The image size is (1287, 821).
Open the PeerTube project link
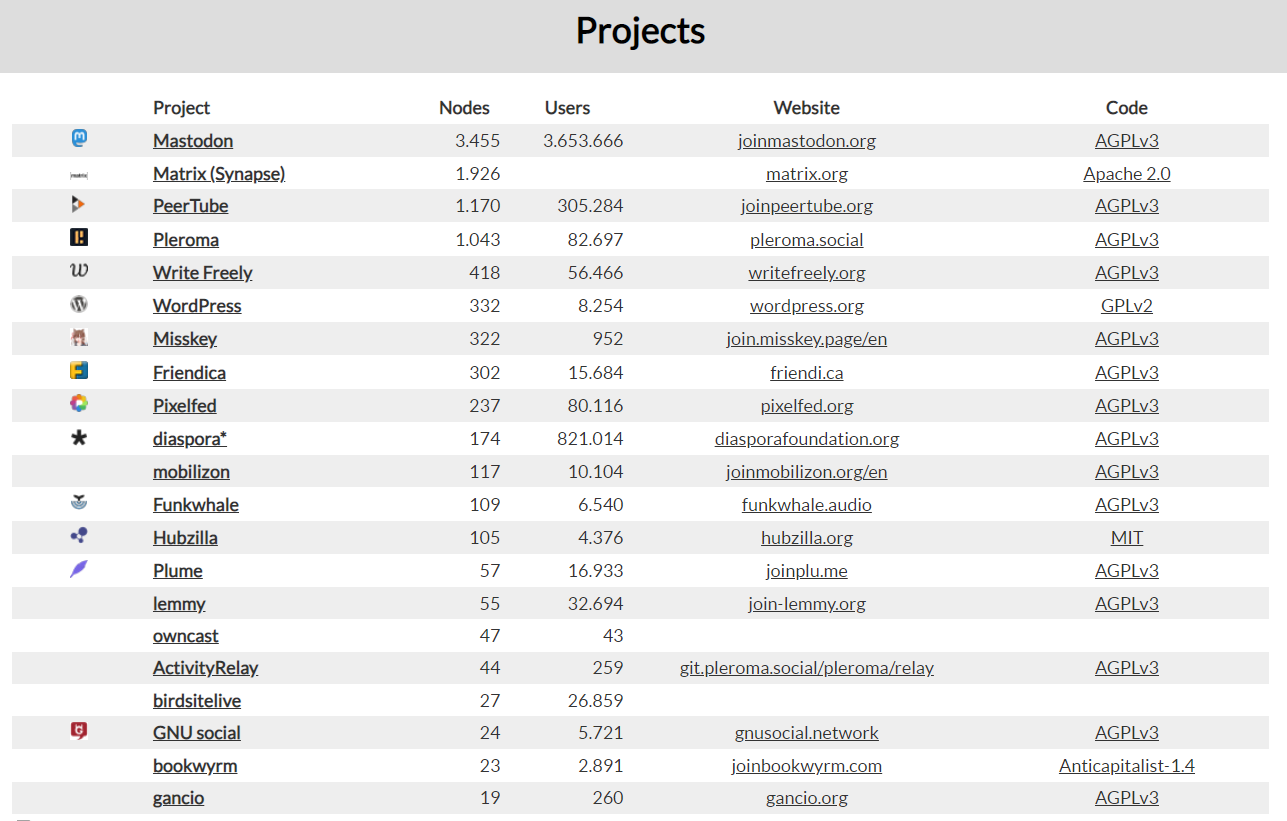tap(190, 206)
